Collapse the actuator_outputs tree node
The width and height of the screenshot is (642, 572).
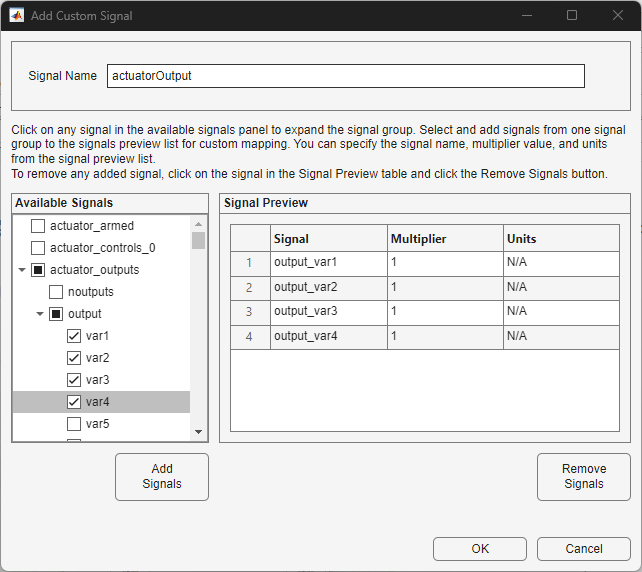22,270
